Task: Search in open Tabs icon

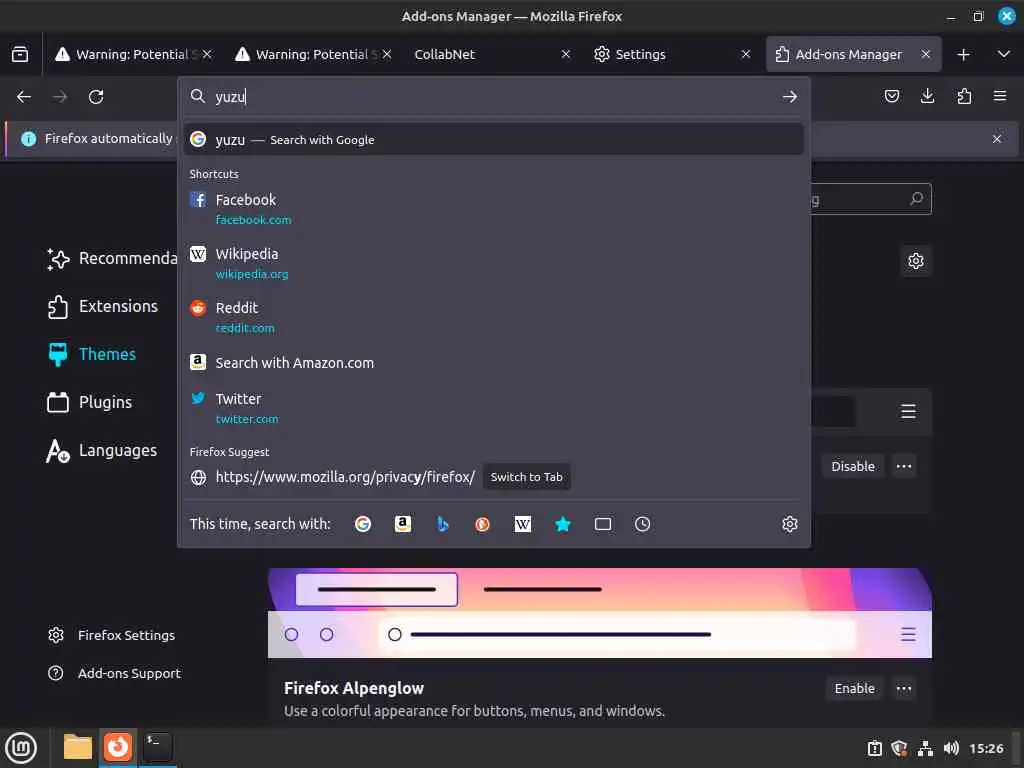Action: (603, 524)
